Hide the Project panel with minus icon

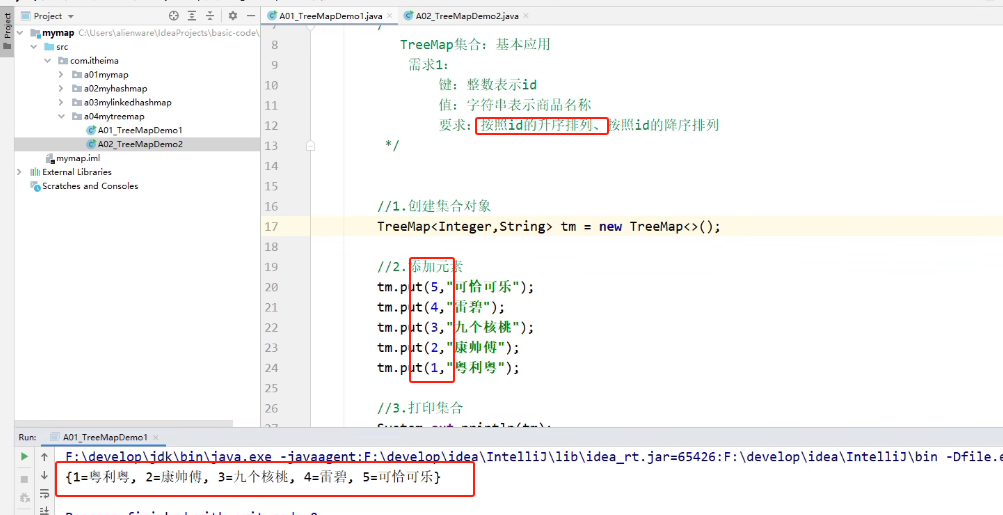pyautogui.click(x=251, y=16)
